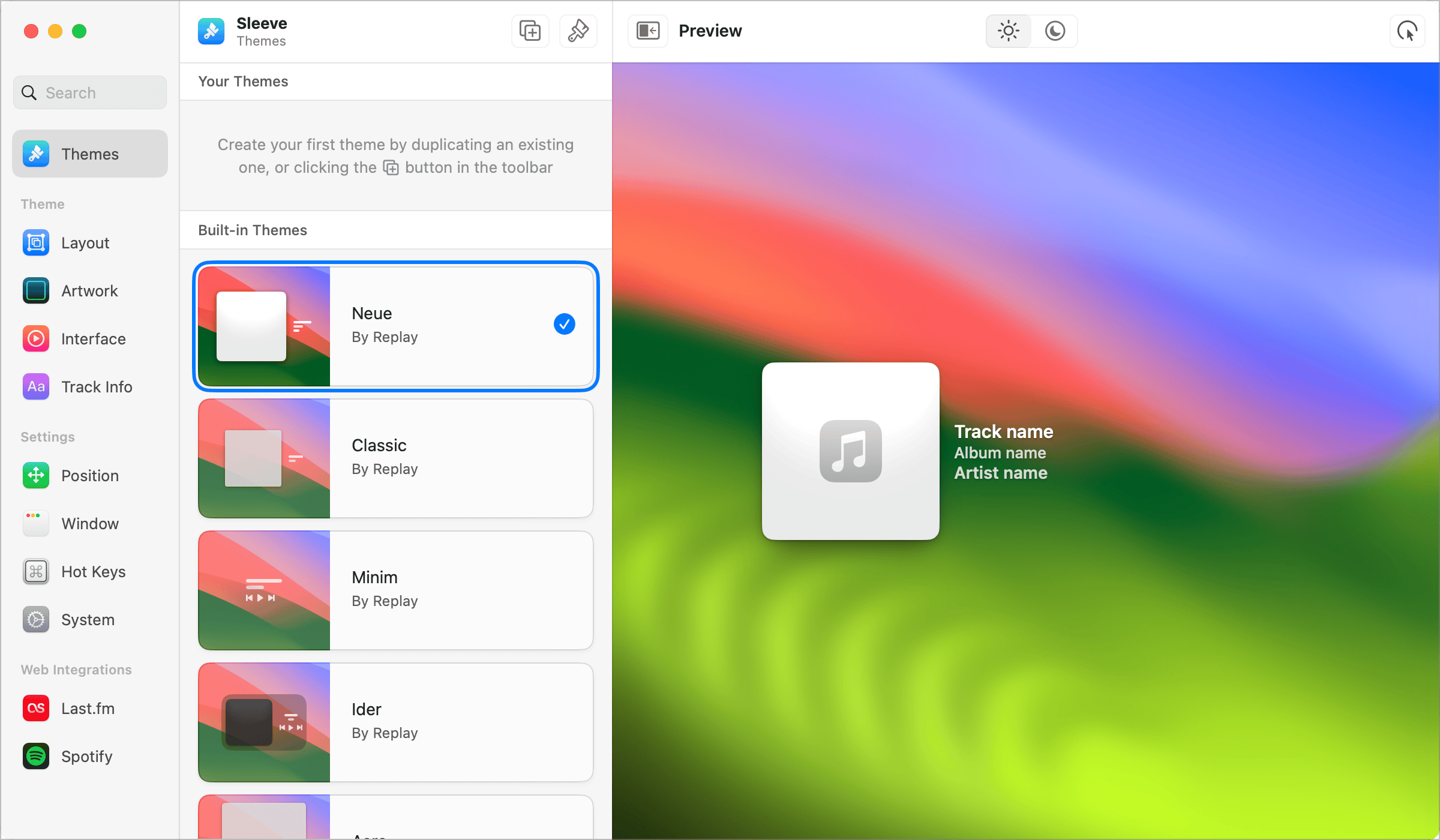Open the Layout section
Image resolution: width=1440 pixels, height=840 pixels.
point(85,243)
